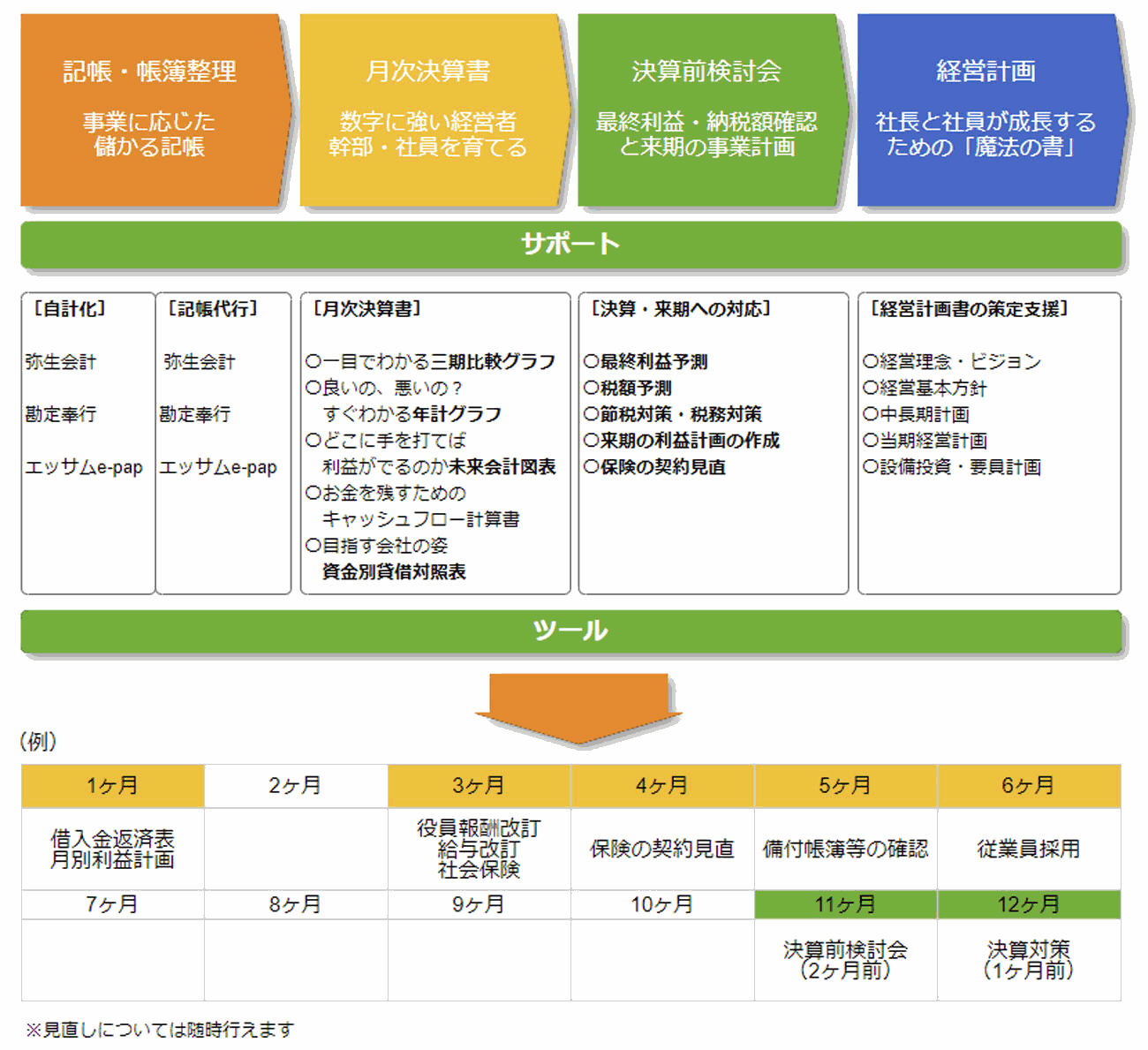Image resolution: width=1148 pixels, height=1050 pixels.
Task: Click the 借入金返済表 月別利益計画 cell
Action: pyautogui.click(x=113, y=849)
